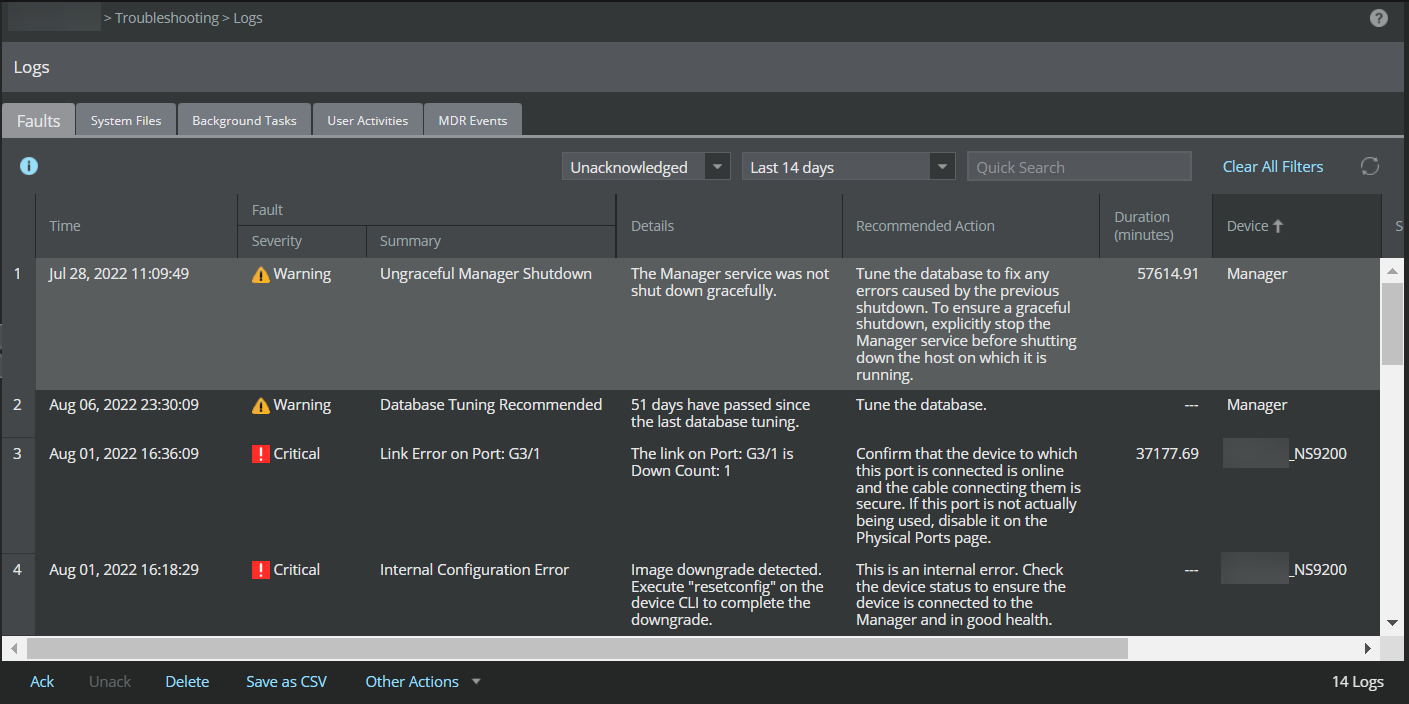This screenshot has height=704, width=1409.
Task: Click warning icon for Ungraceful Manager Shutdown
Action: point(261,274)
